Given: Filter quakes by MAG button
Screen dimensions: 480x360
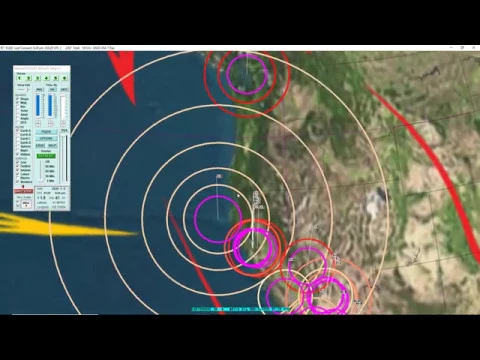Looking at the screenshot, I should [39, 89].
